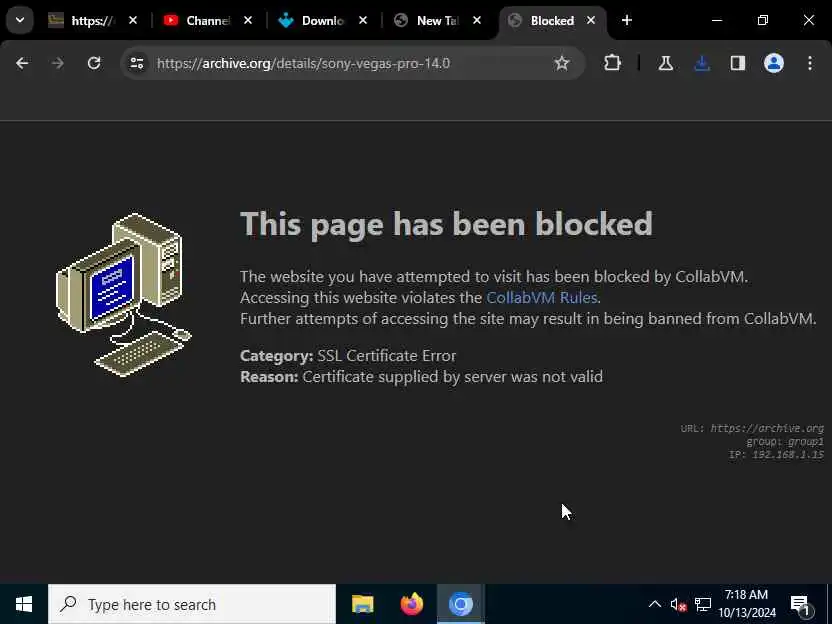Screen dimensions: 832x624
Task: Select the Blocked tab
Action: 552,21
